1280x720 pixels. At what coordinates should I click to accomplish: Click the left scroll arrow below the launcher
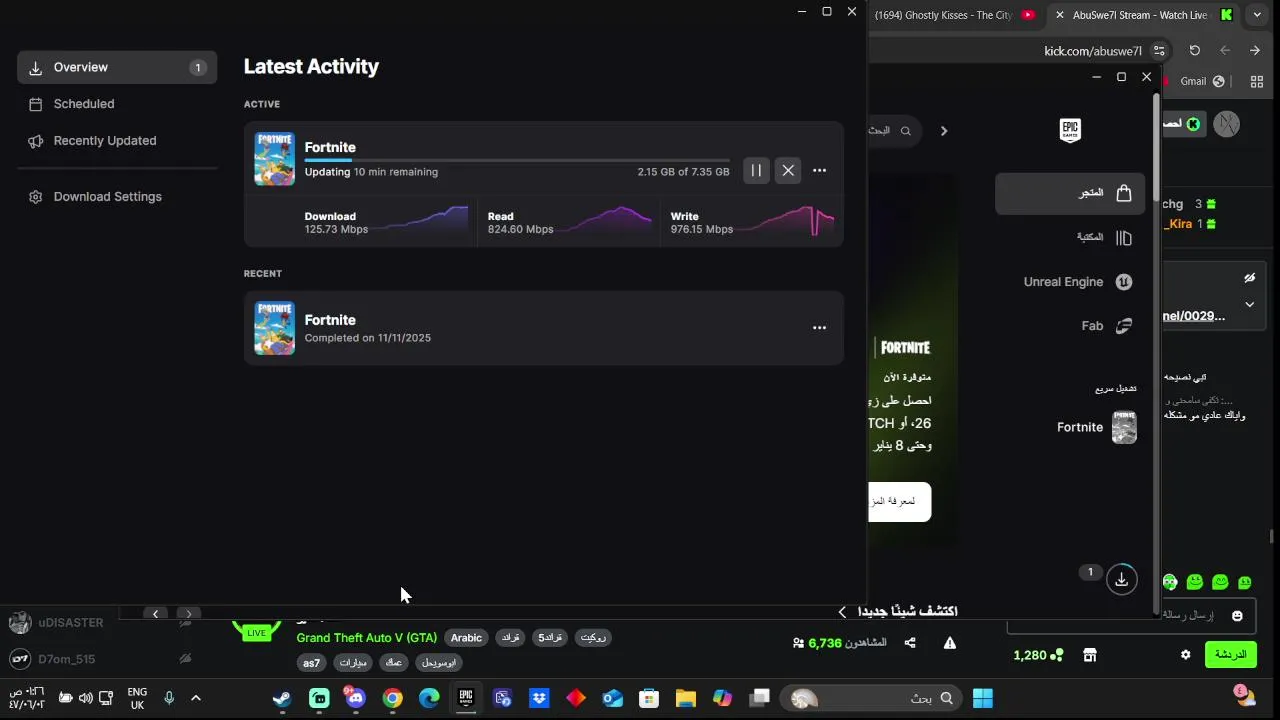155,614
